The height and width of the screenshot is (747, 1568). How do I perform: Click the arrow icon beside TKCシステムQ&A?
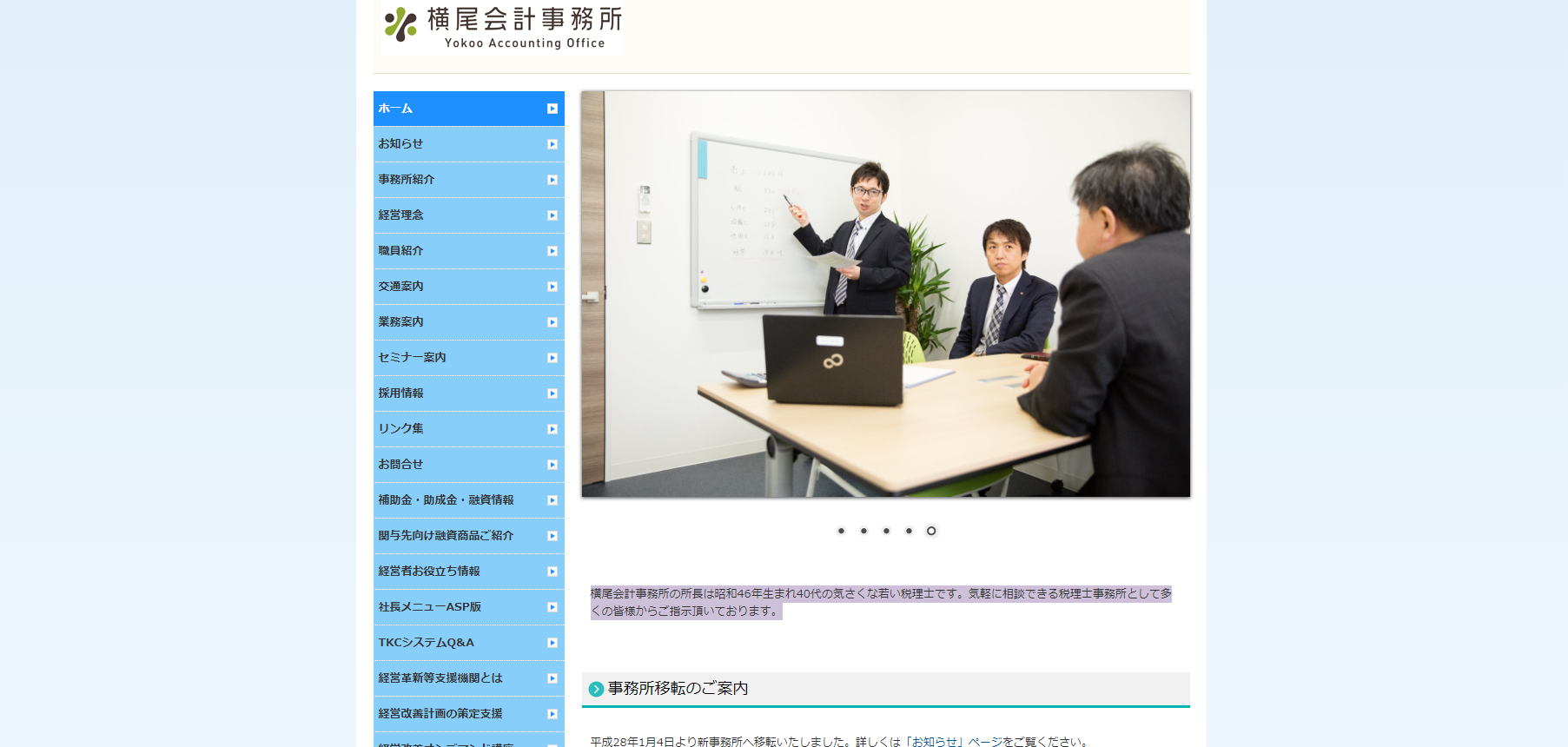coord(552,643)
